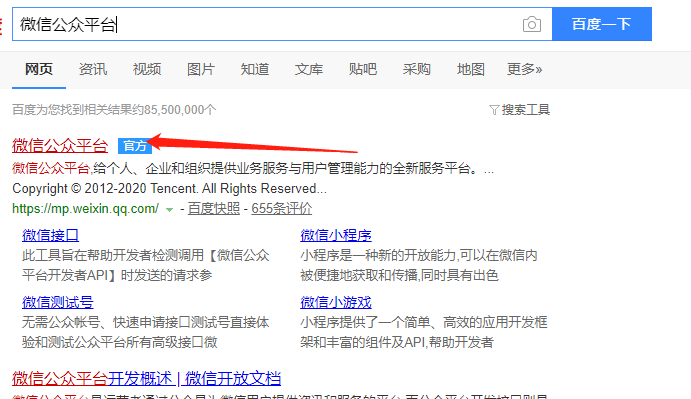
Task: Open the 微信小游戏 sublink
Action: (x=336, y=302)
